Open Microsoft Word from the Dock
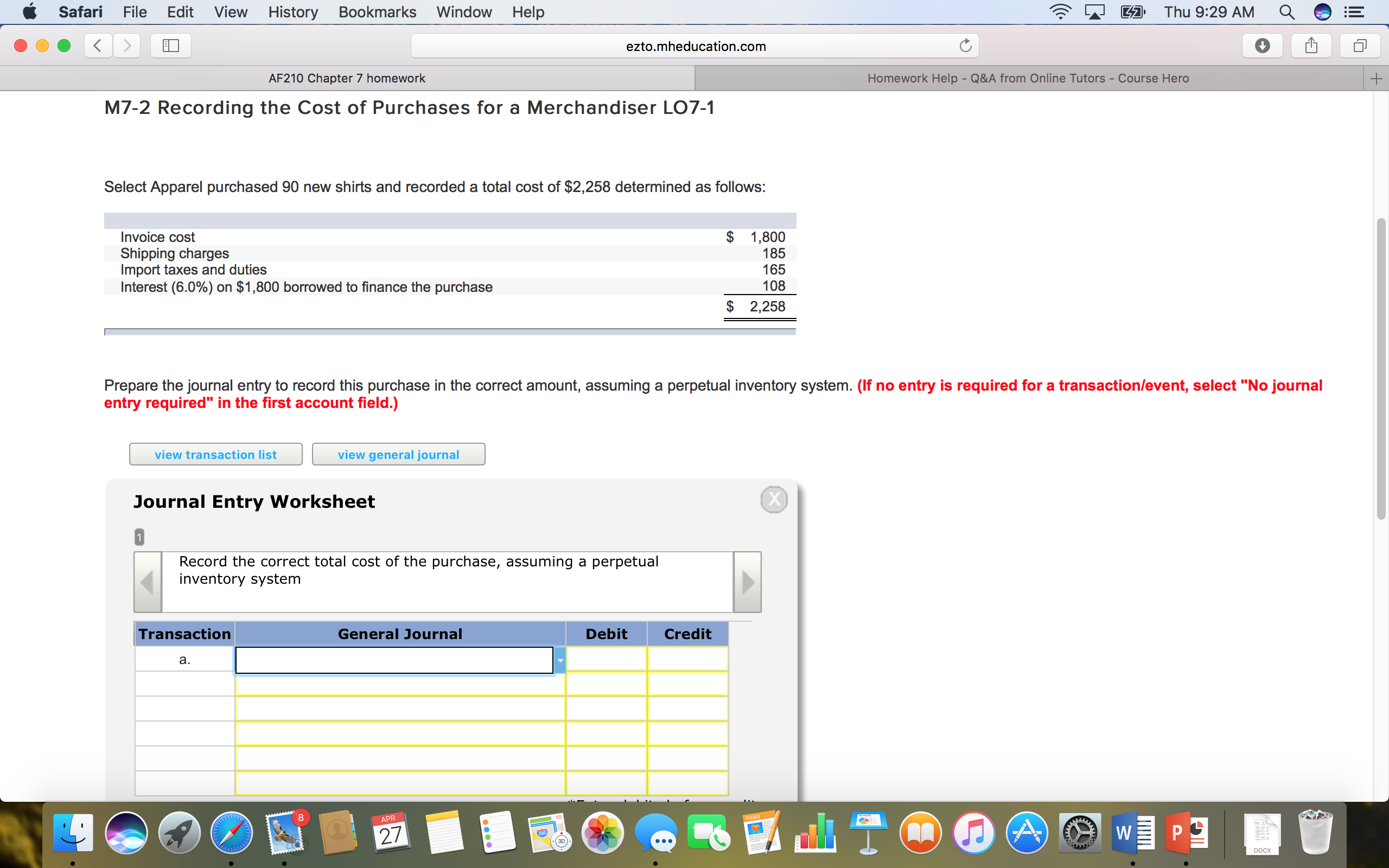The width and height of the screenshot is (1389, 868). click(x=1132, y=832)
